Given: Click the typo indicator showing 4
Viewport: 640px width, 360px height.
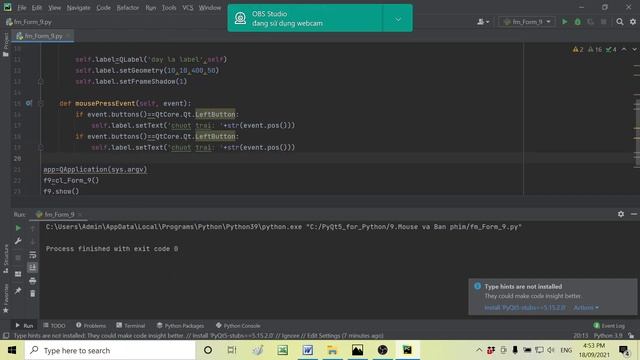Looking at the screenshot, I should pyautogui.click(x=611, y=49).
